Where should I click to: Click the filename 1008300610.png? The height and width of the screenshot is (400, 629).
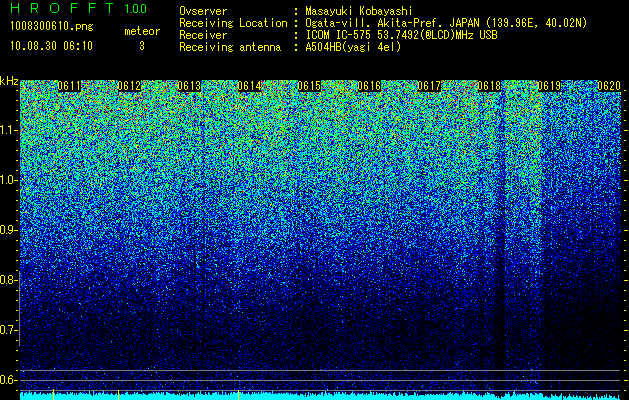click(x=52, y=26)
